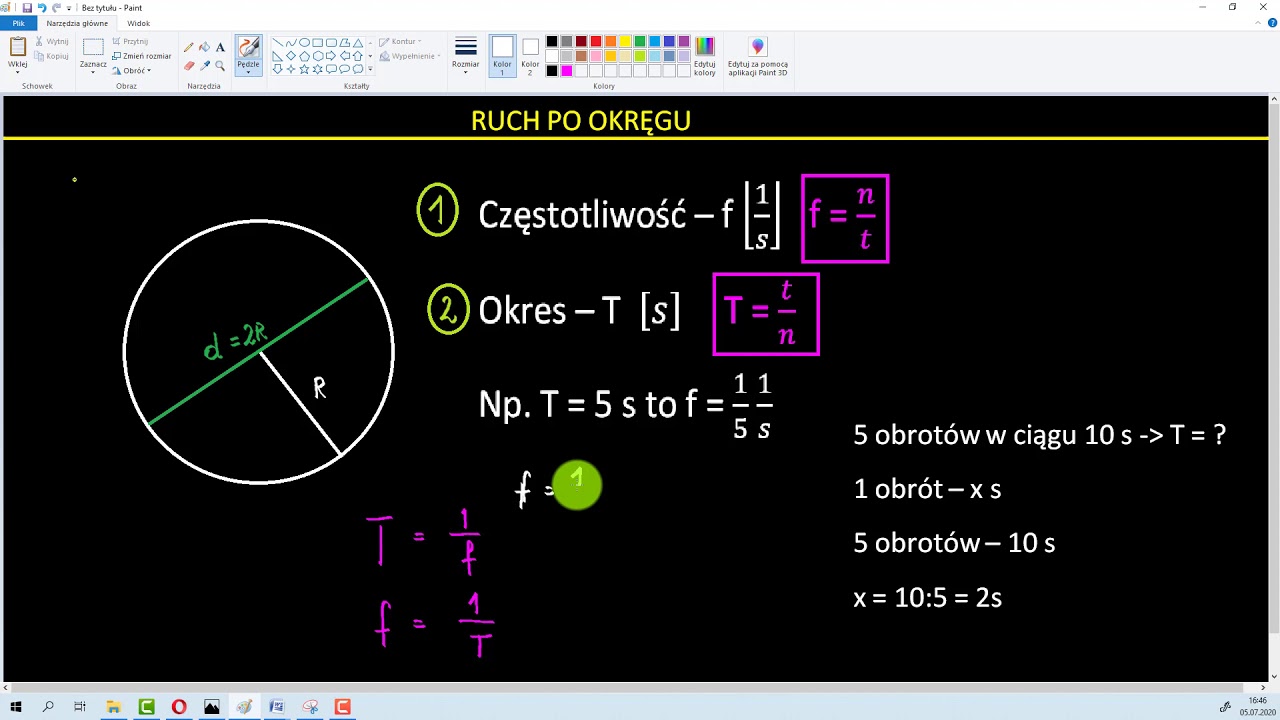Image resolution: width=1280 pixels, height=720 pixels.
Task: Select the Oval shape
Action: (x=304, y=43)
